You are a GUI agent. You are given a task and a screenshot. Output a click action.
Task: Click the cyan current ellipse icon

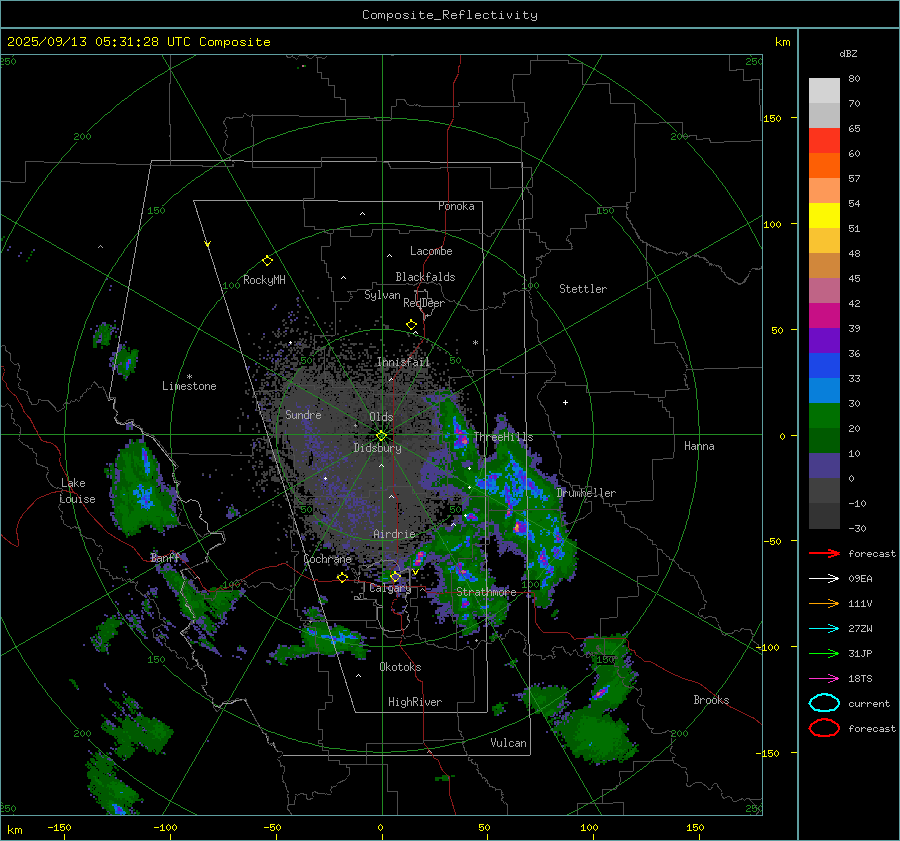824,703
